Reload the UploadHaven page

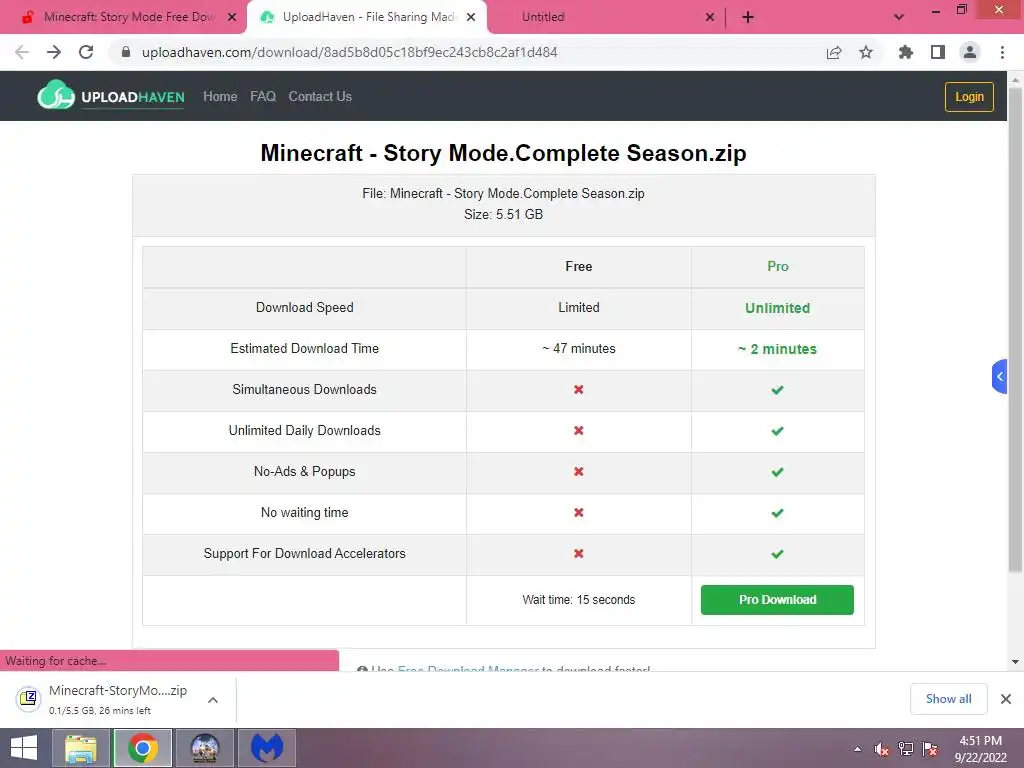point(86,52)
